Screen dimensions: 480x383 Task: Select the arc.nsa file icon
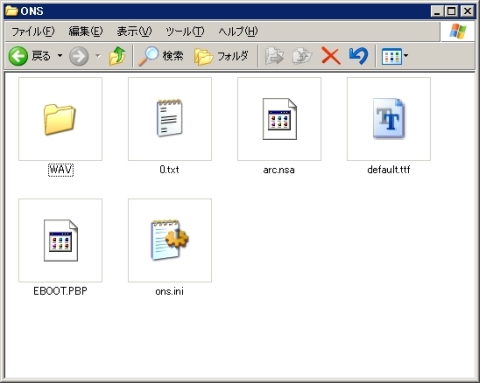coord(279,119)
